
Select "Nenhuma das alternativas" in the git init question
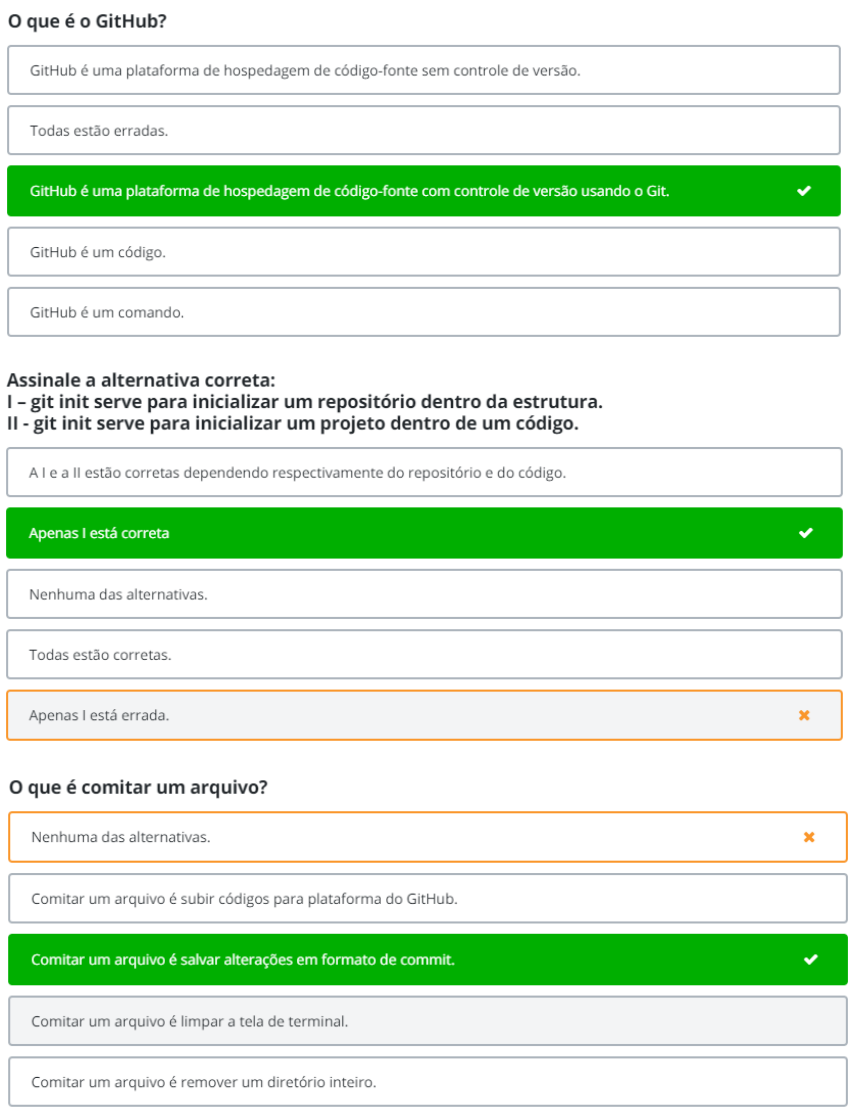[425, 593]
